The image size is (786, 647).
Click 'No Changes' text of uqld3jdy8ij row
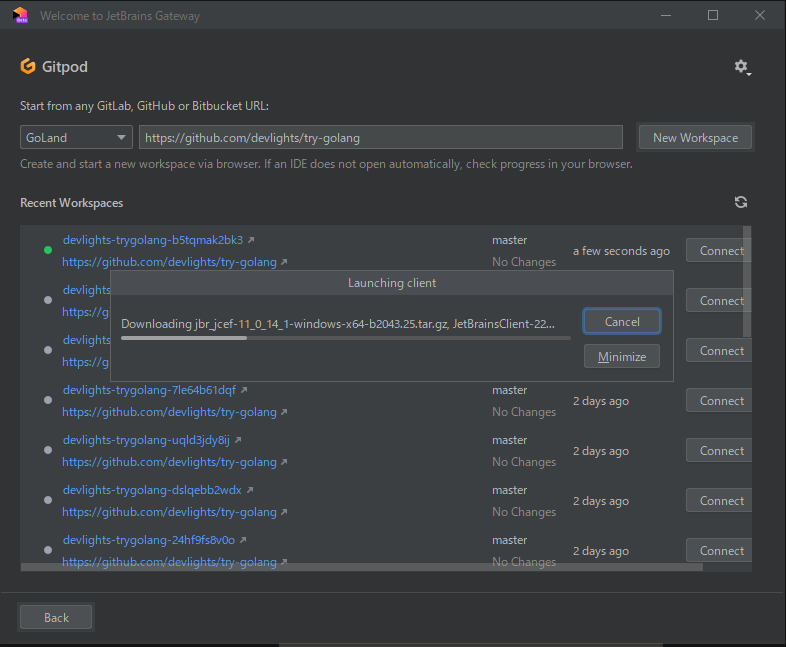(x=524, y=462)
